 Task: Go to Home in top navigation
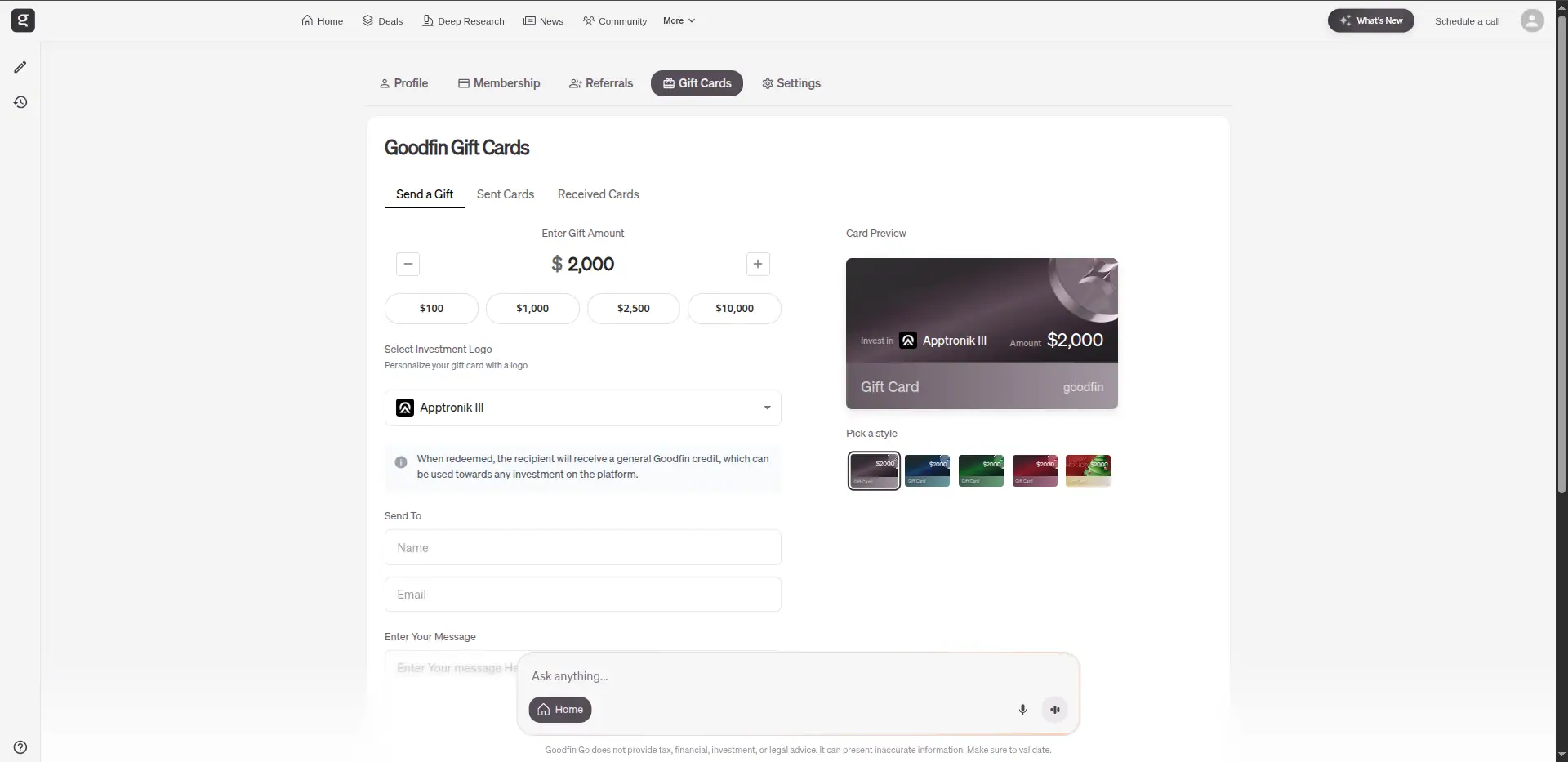pos(322,21)
